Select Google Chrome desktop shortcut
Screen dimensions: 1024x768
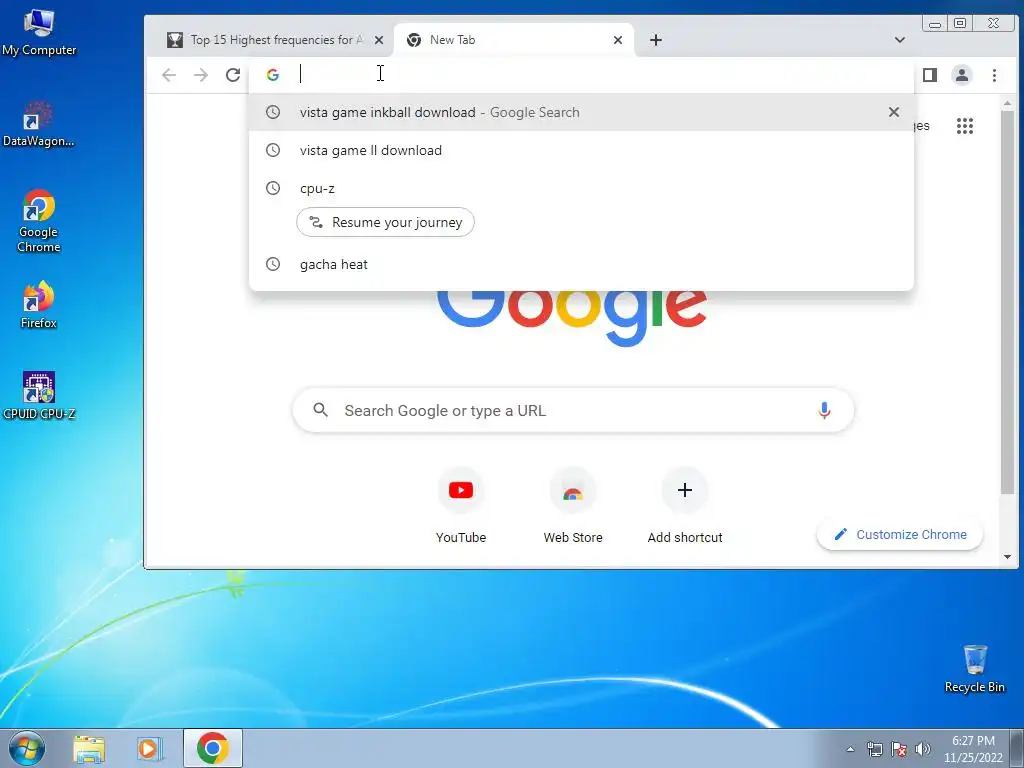39,221
